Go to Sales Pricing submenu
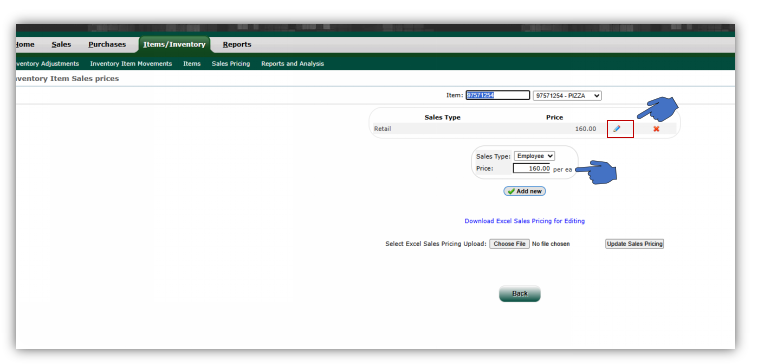The height and width of the screenshot is (364, 761). point(231,64)
